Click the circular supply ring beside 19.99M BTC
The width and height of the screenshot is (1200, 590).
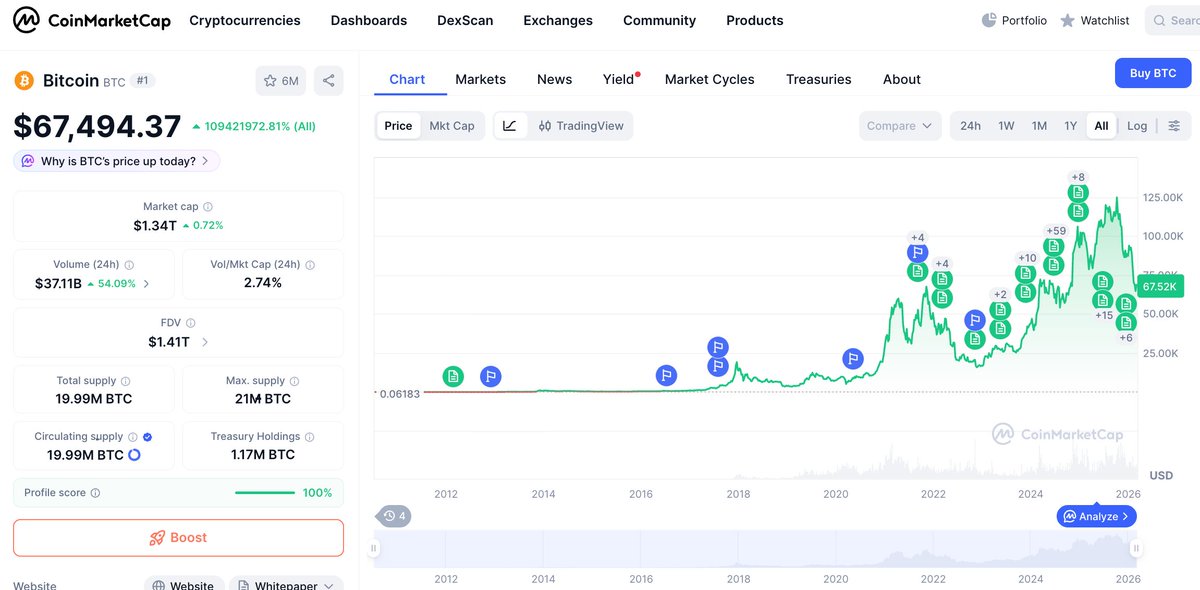(135, 455)
